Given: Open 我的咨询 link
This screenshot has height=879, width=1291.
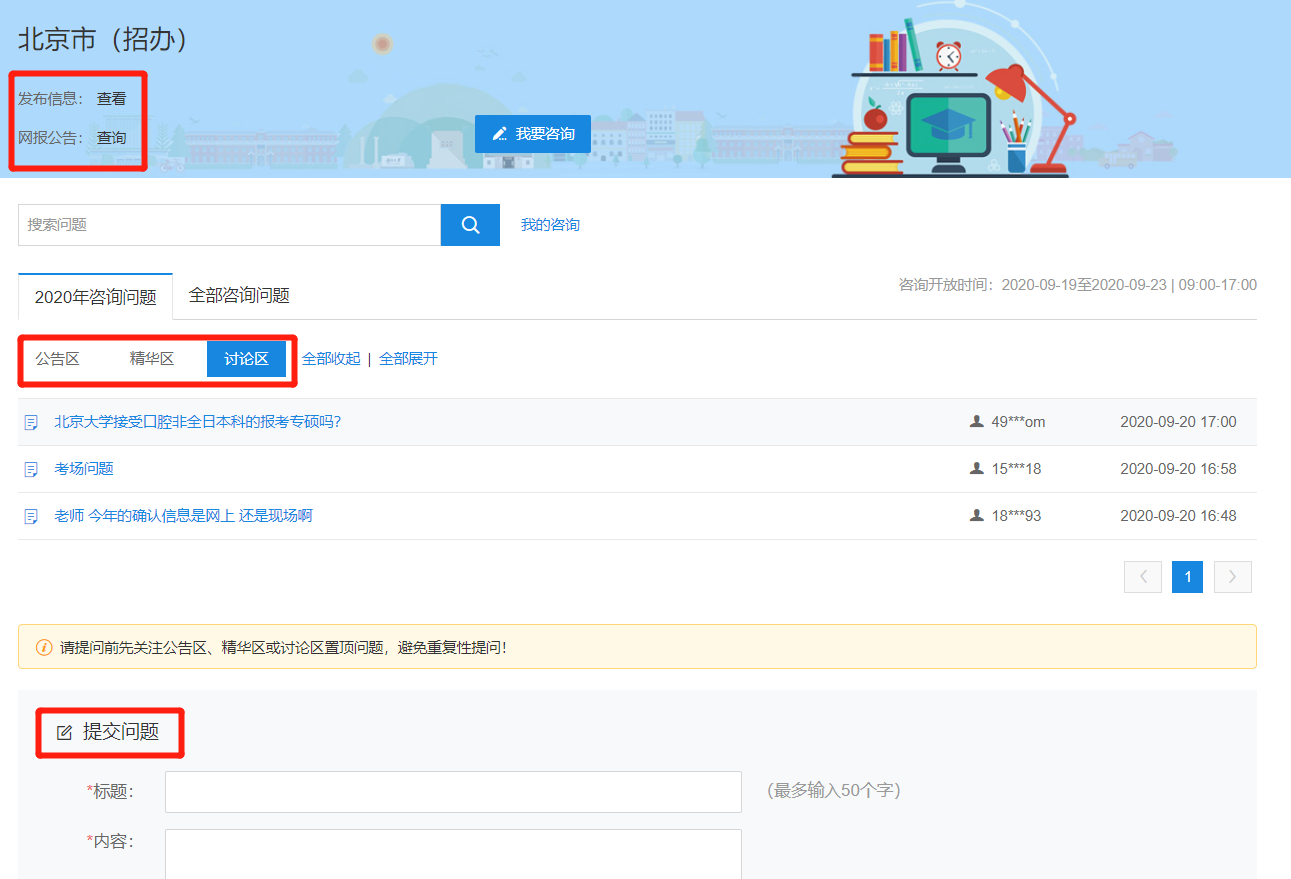Looking at the screenshot, I should [x=550, y=225].
